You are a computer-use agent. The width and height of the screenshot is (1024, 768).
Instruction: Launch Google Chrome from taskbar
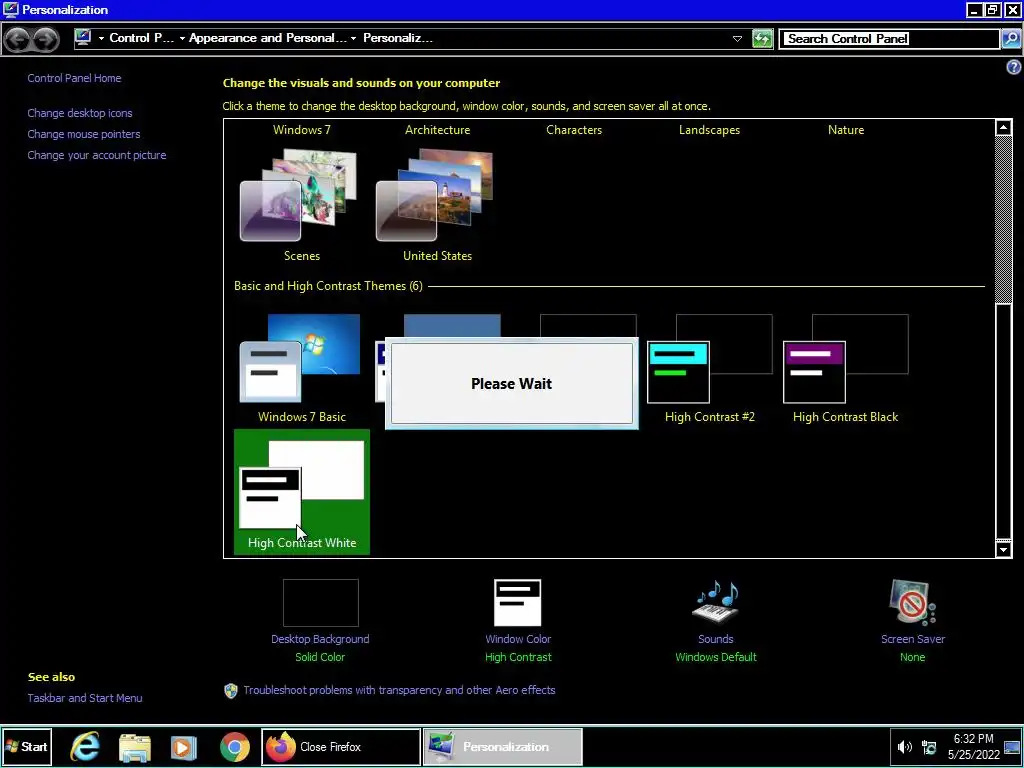(234, 747)
